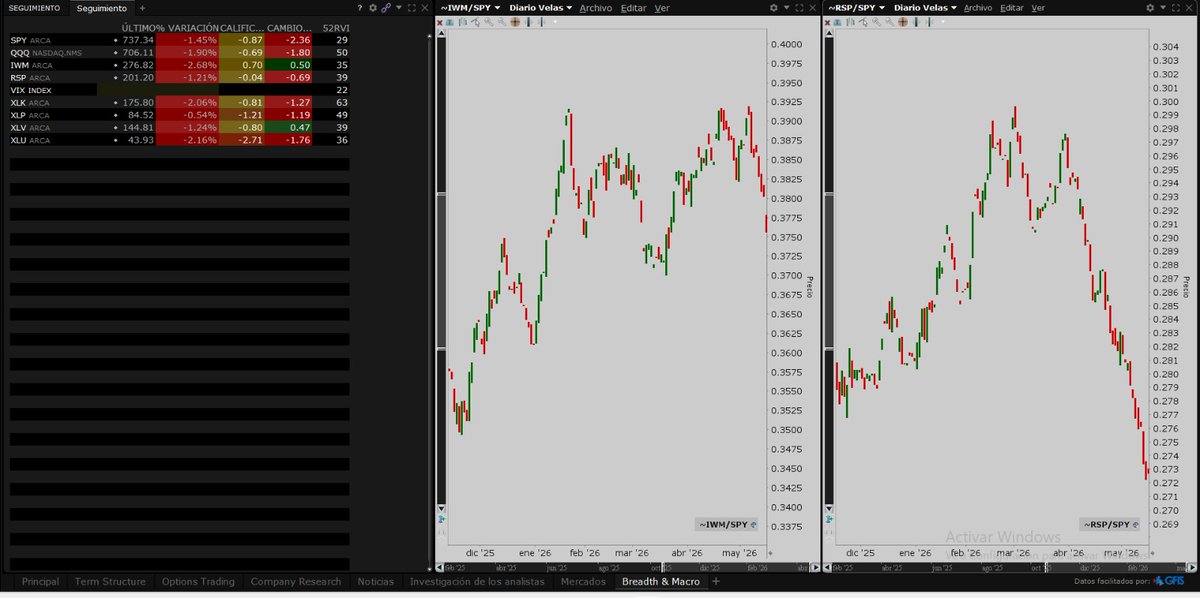Viewport: 1200px width, 598px height.
Task: Switch to Company Research tab
Action: click(295, 581)
